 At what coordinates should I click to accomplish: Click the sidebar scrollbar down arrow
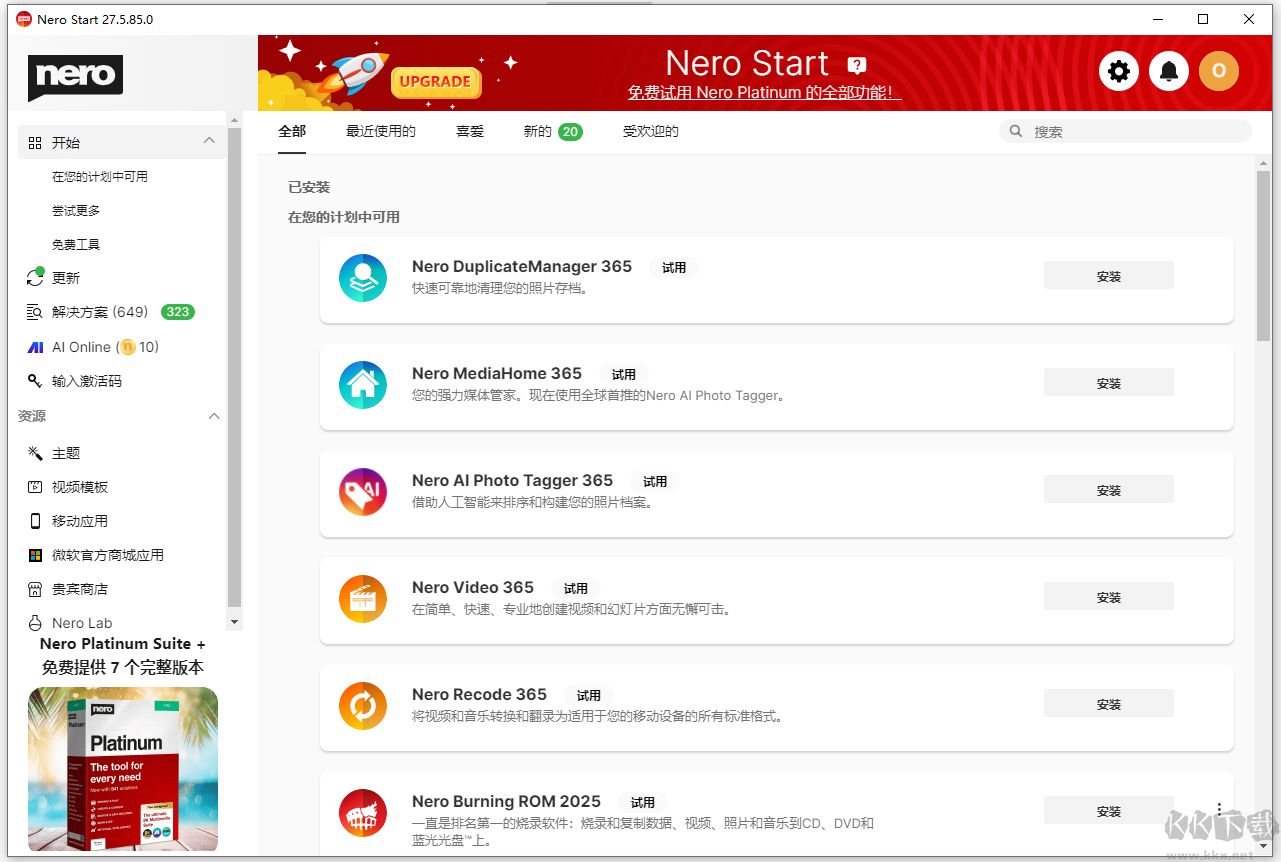pyautogui.click(x=235, y=622)
